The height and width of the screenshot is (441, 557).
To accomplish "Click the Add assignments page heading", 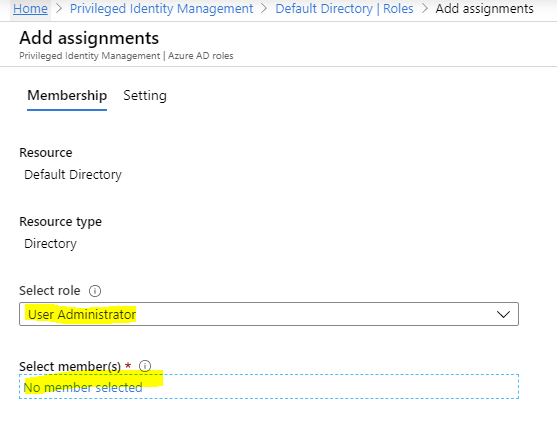I will tap(89, 38).
